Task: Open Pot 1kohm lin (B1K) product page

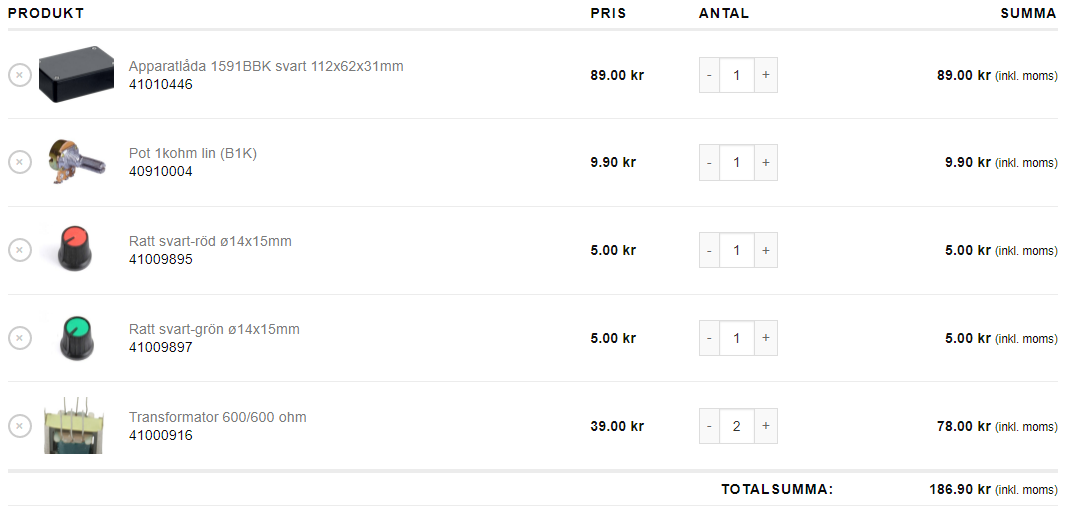Action: coord(193,153)
